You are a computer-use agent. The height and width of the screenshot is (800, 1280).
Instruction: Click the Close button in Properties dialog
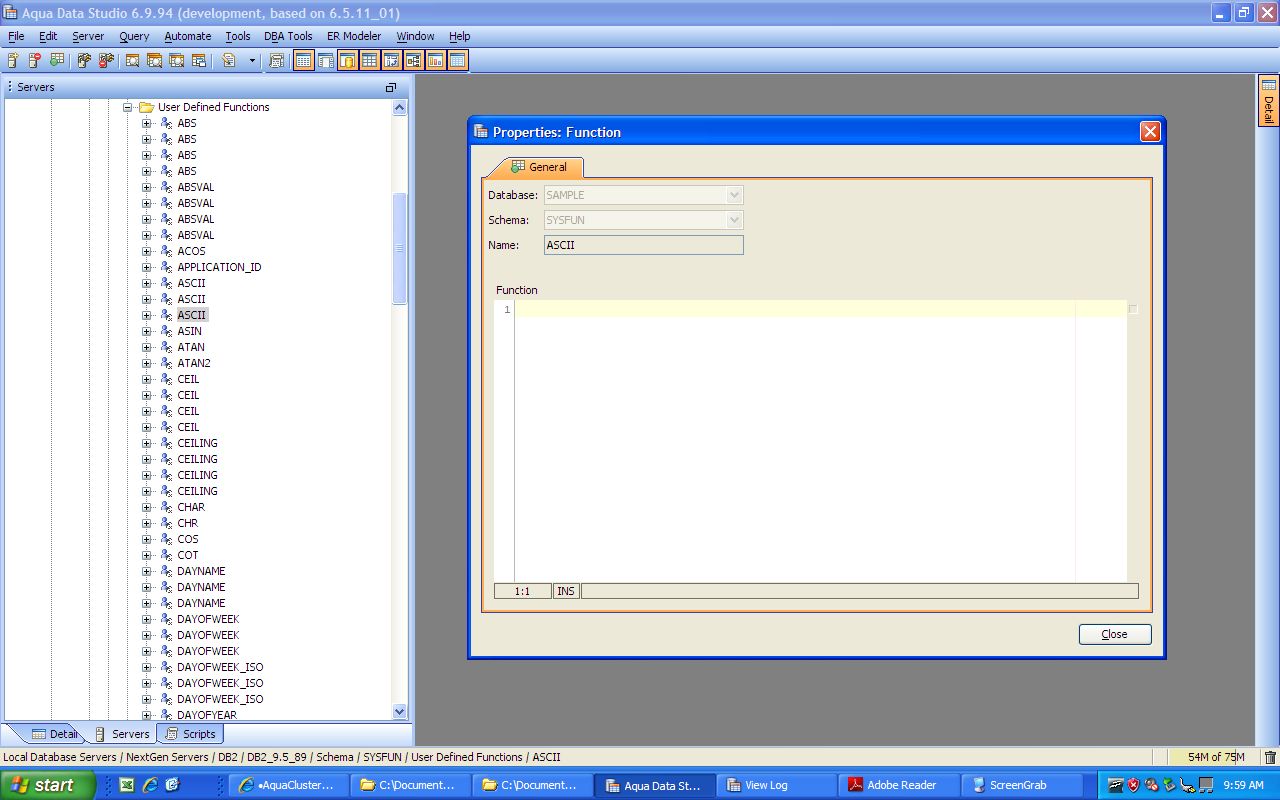point(1115,634)
